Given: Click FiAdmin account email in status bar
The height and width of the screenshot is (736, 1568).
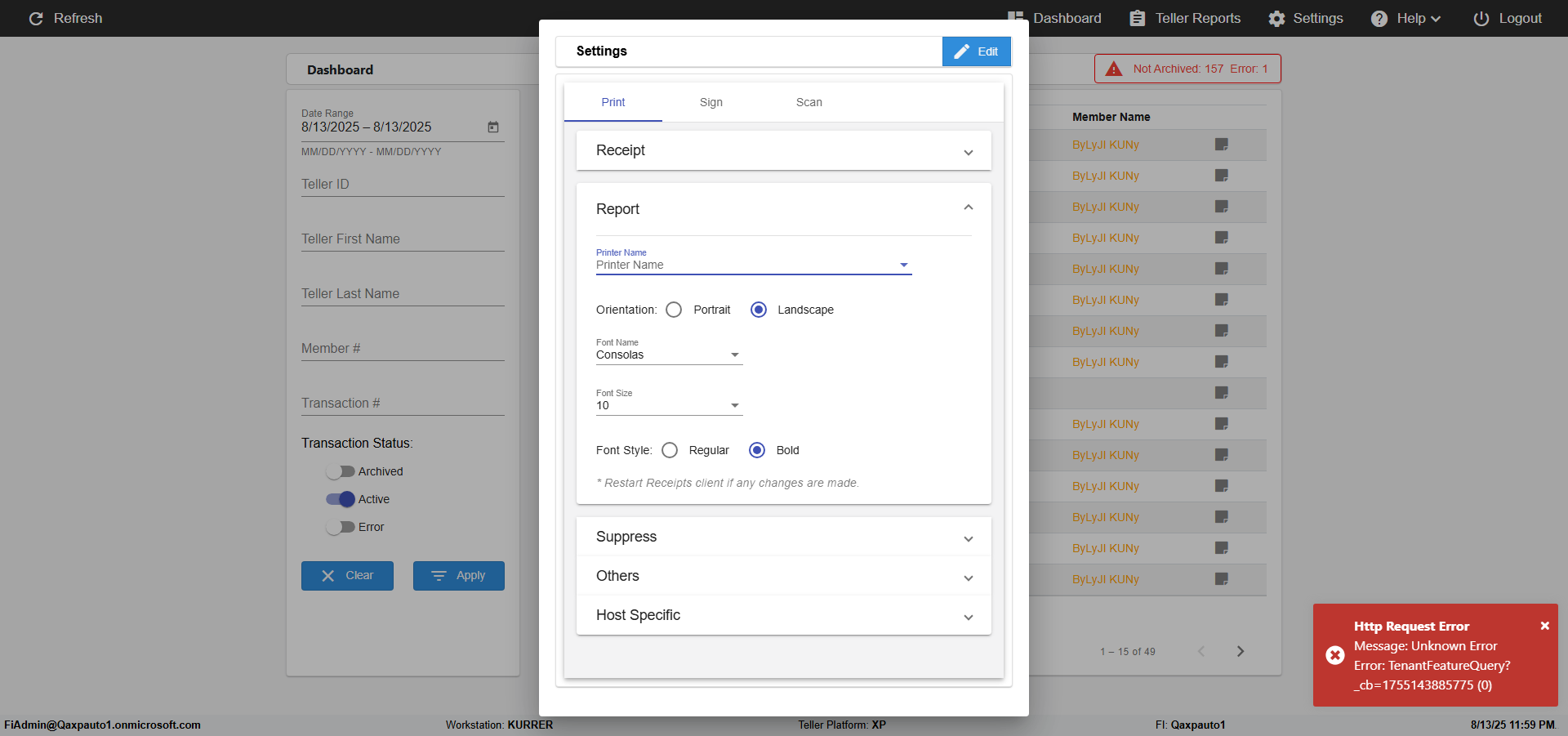Looking at the screenshot, I should click(102, 725).
